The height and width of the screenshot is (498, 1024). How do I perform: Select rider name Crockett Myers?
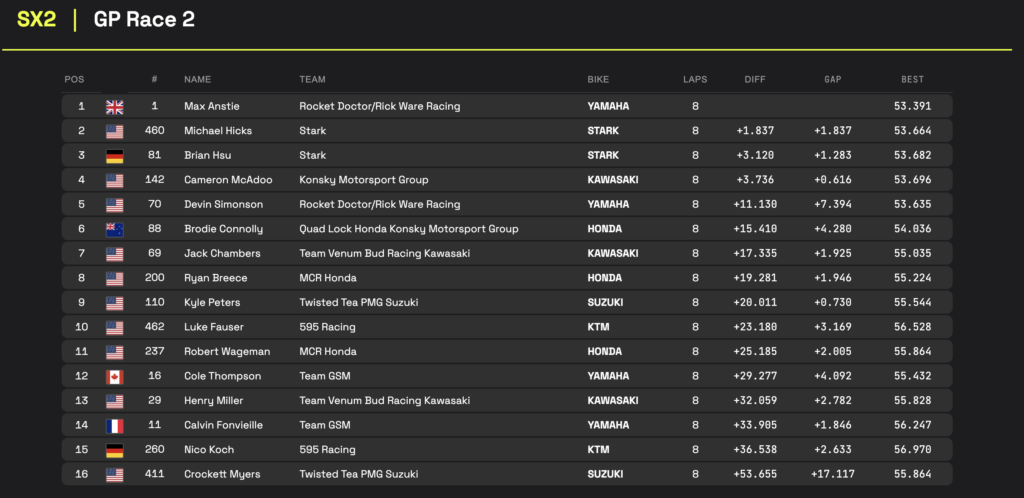click(x=223, y=475)
